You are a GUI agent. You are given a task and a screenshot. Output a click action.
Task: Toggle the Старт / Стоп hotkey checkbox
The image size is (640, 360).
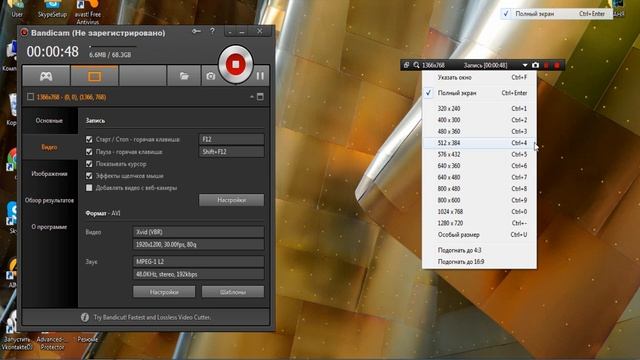pos(89,139)
